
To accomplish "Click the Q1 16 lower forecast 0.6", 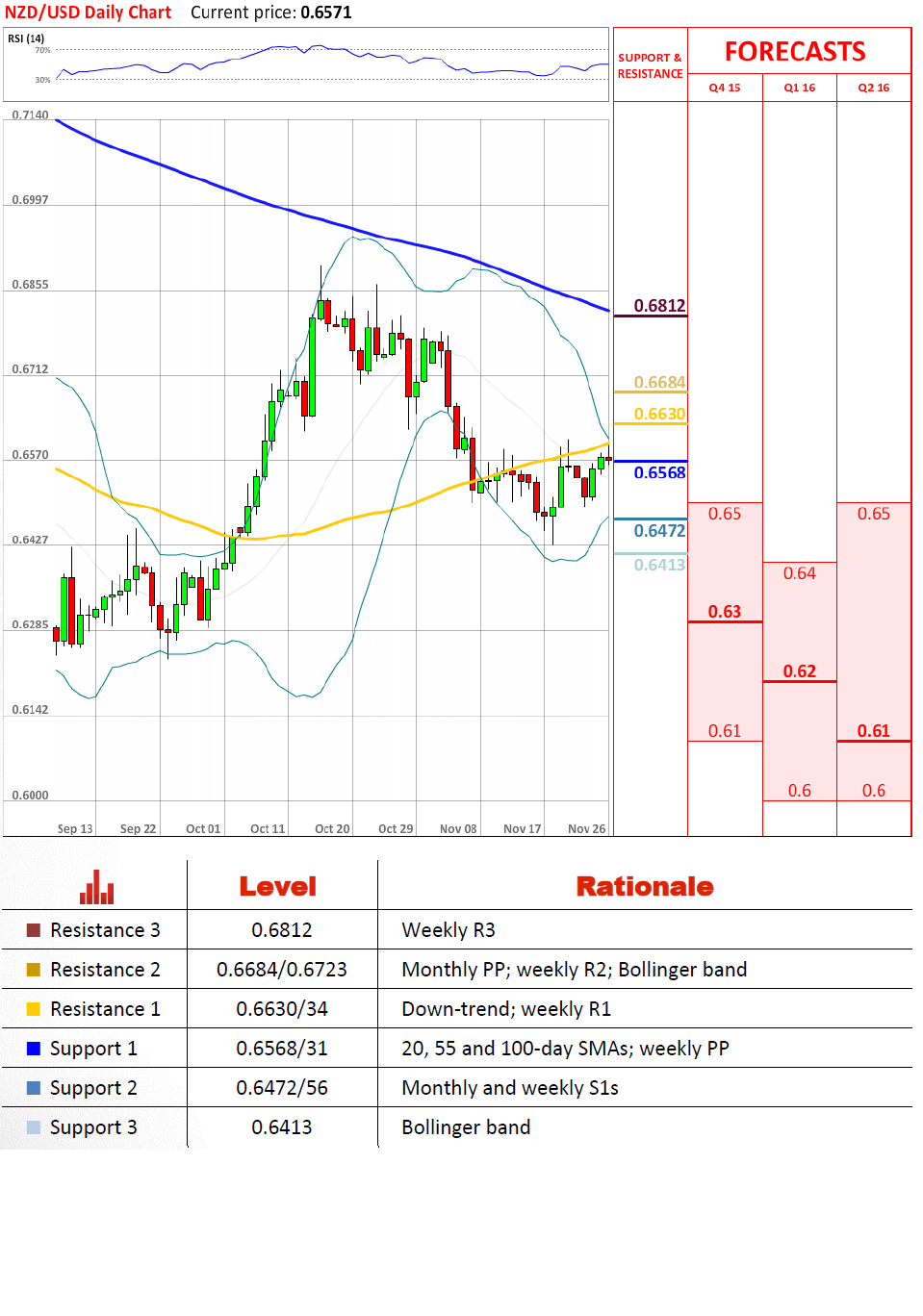I will click(800, 791).
